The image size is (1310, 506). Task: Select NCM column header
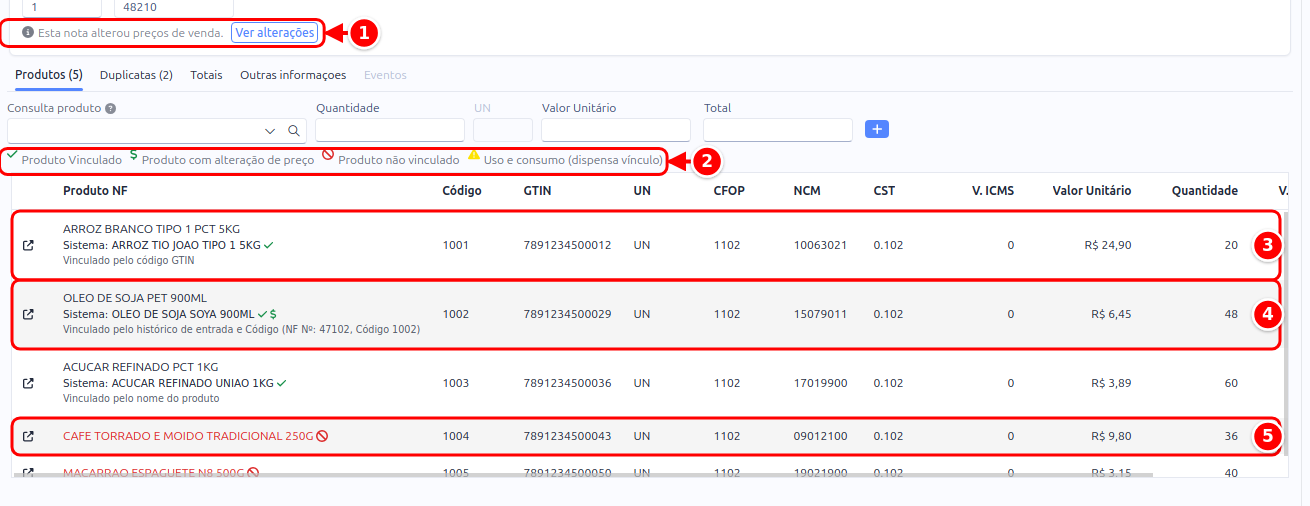pos(807,190)
